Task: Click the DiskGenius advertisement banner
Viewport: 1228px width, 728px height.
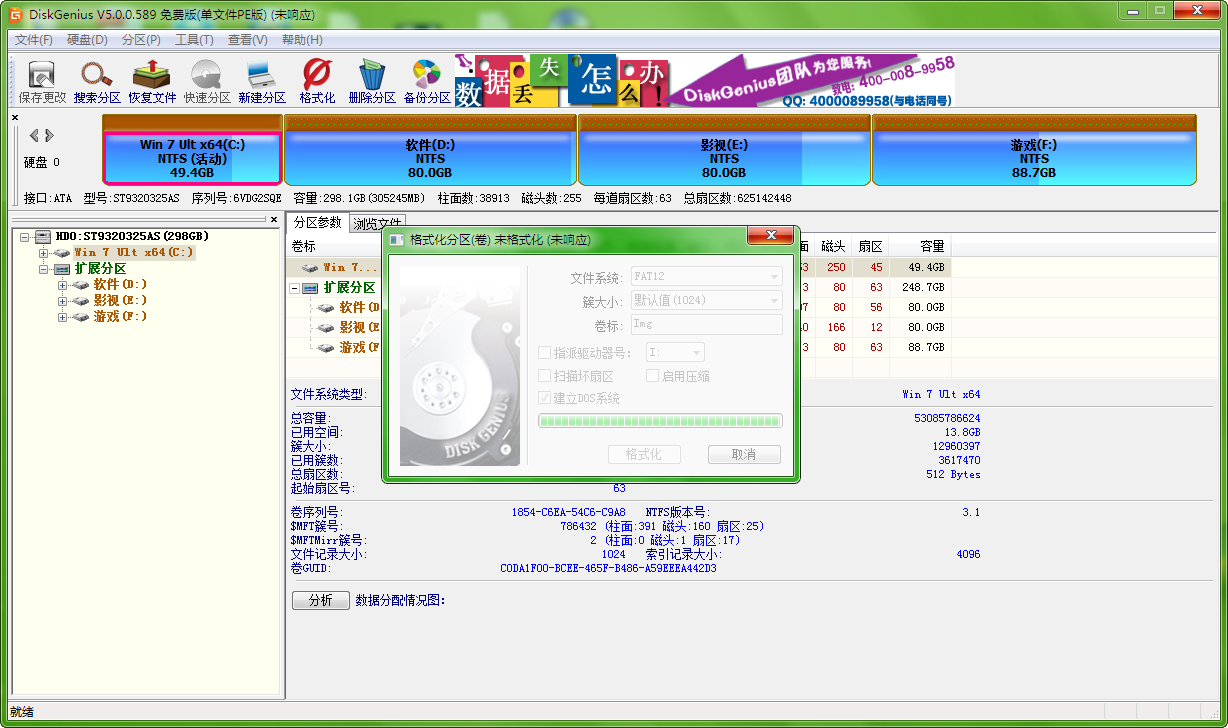Action: (705, 80)
